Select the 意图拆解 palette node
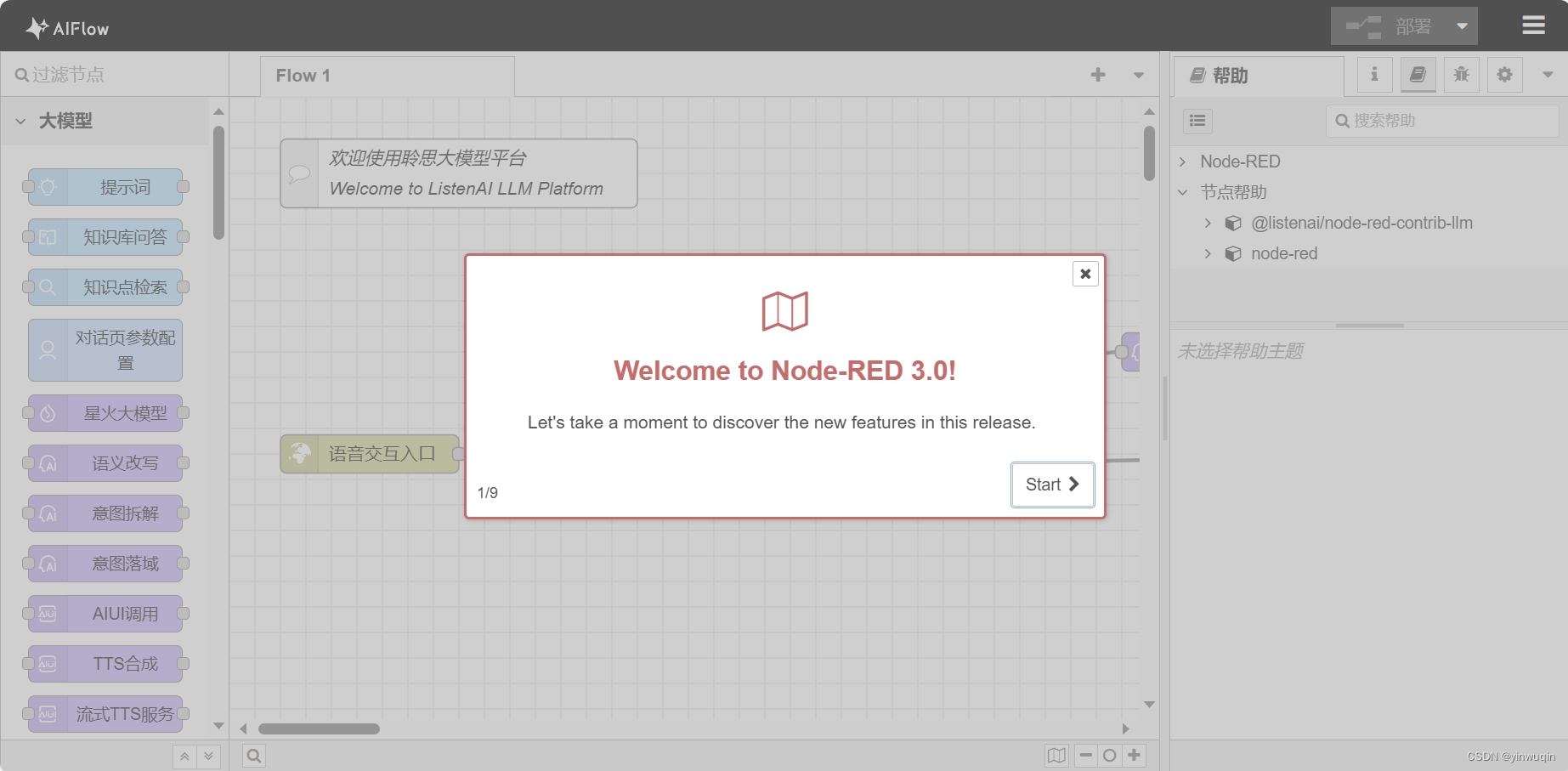The image size is (1568, 771). pyautogui.click(x=105, y=513)
